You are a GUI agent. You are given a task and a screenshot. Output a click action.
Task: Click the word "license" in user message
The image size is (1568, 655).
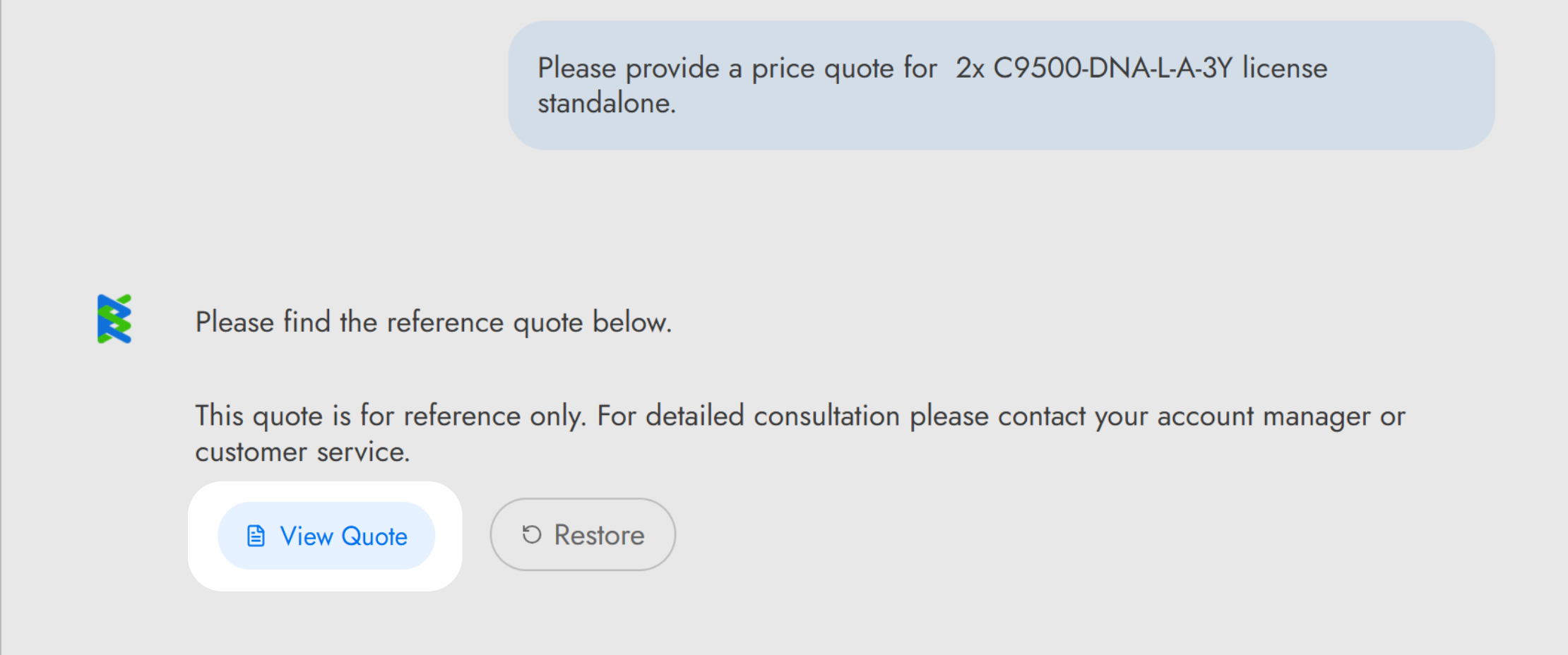point(1285,68)
